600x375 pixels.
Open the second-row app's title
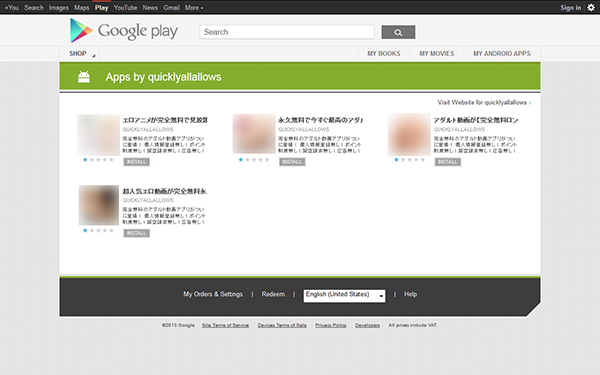165,191
